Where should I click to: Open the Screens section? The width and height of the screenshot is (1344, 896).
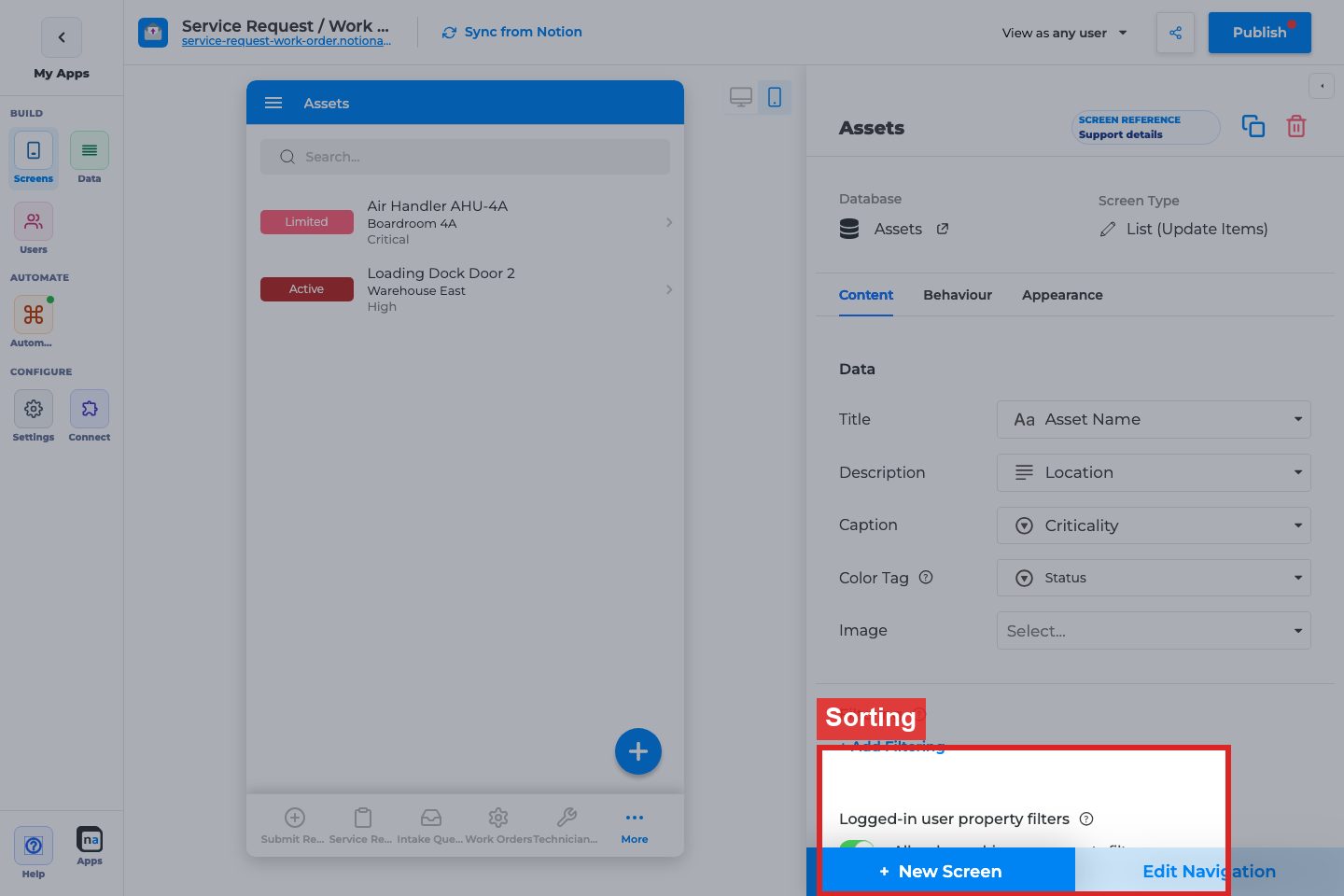click(x=34, y=159)
